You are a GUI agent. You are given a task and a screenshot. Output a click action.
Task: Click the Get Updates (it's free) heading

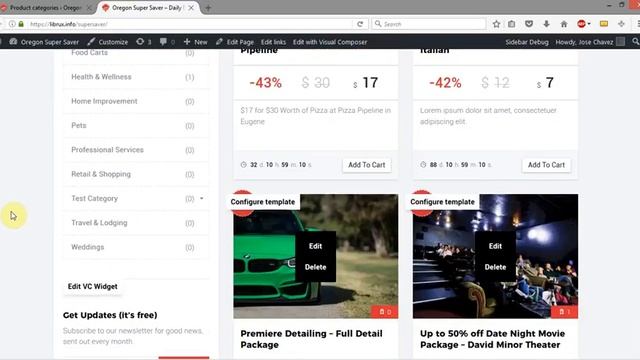point(110,315)
